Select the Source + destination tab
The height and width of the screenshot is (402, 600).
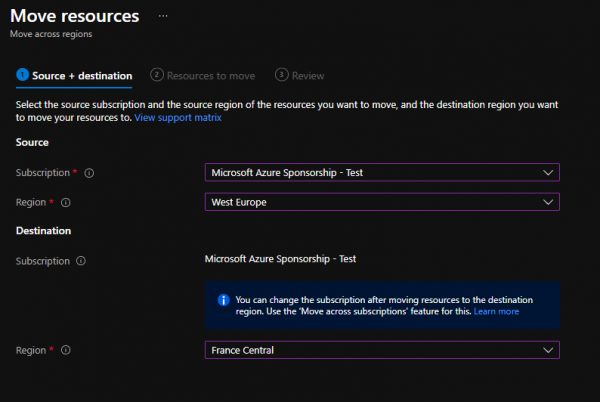pyautogui.click(x=74, y=76)
